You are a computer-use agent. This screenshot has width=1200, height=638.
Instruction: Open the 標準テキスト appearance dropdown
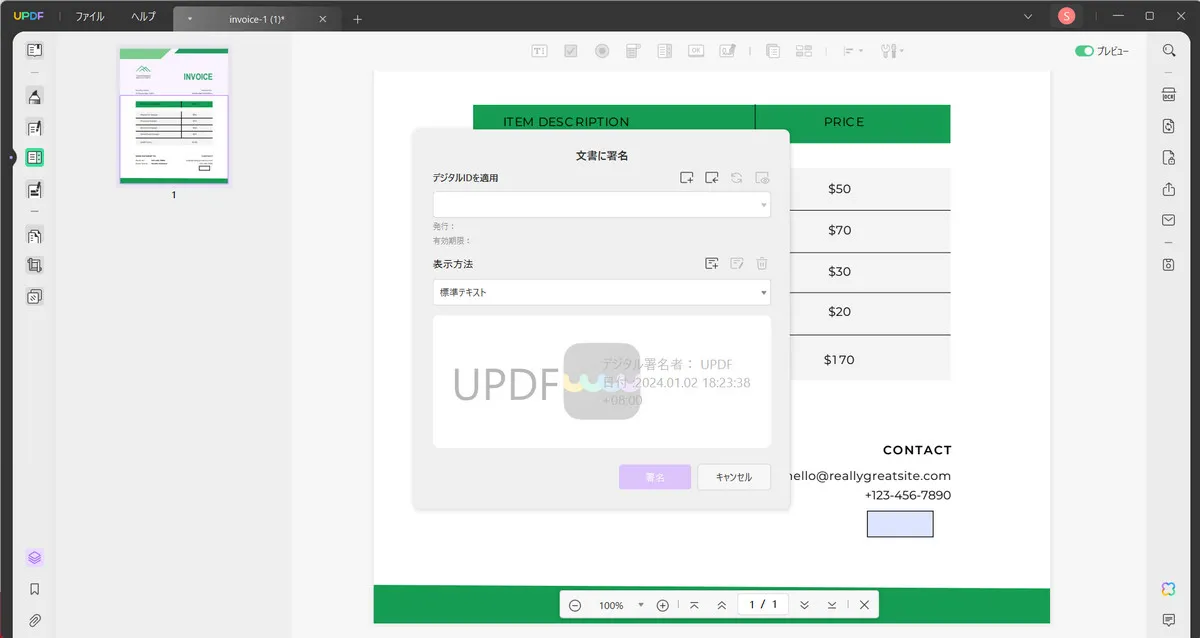602,292
